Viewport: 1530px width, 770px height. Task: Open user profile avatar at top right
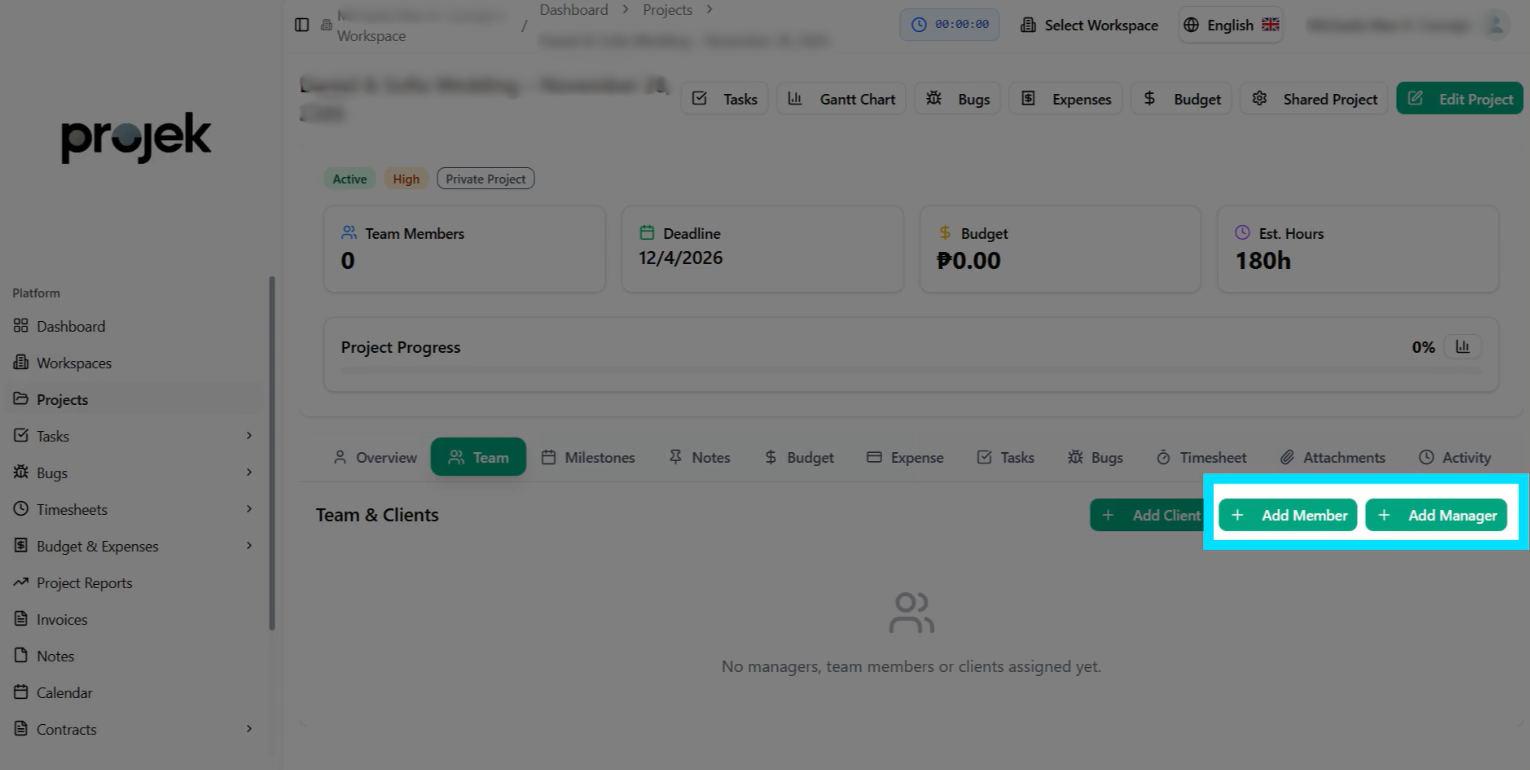coord(1496,25)
